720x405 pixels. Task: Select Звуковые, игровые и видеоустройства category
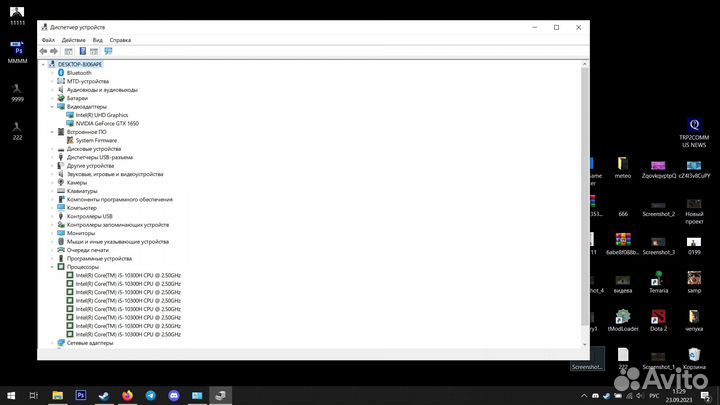click(x=115, y=174)
